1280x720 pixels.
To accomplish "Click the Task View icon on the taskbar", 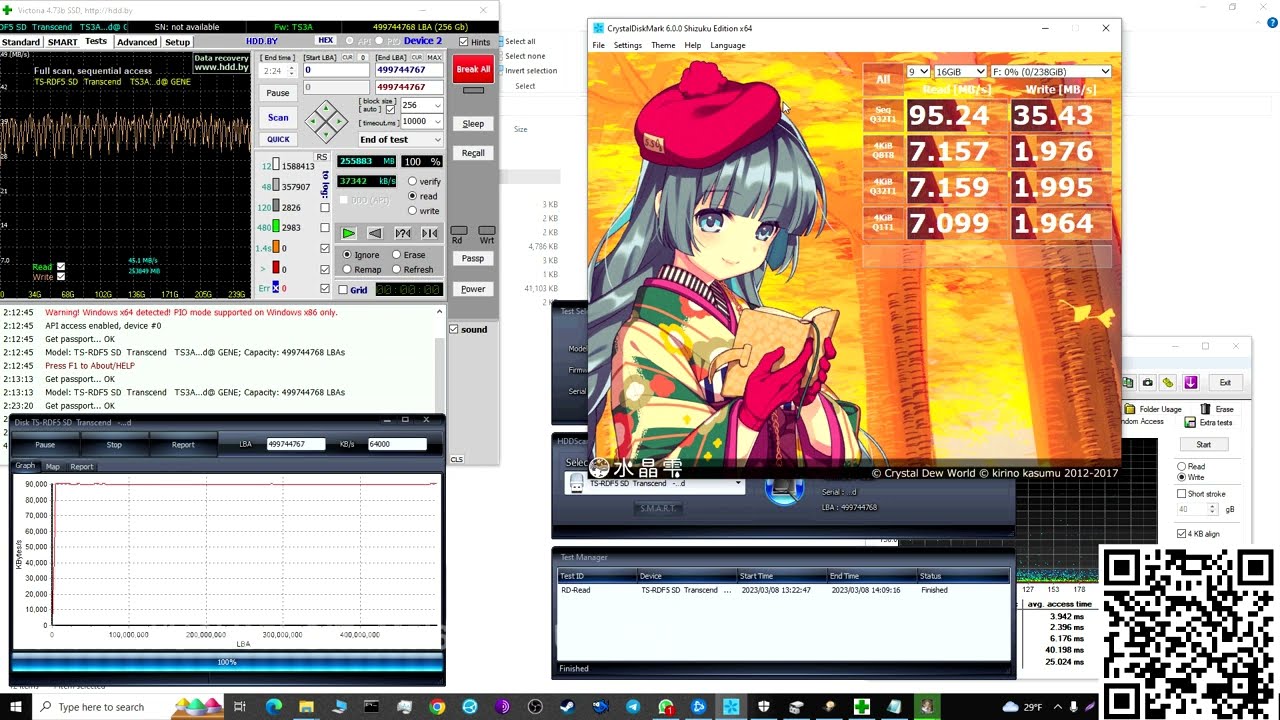I will [x=240, y=707].
